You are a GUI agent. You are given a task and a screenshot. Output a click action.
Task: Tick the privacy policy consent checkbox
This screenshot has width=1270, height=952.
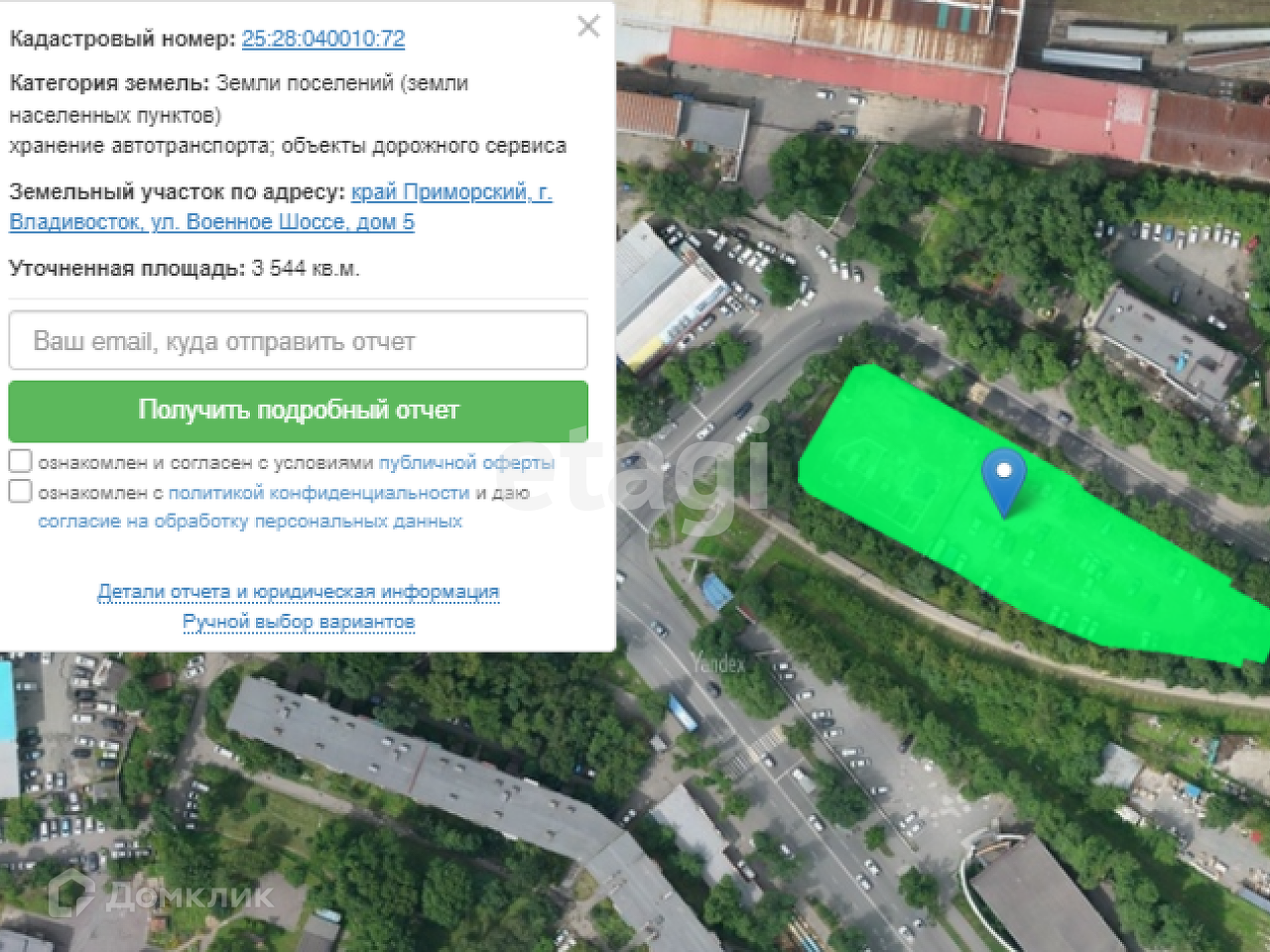point(21,491)
